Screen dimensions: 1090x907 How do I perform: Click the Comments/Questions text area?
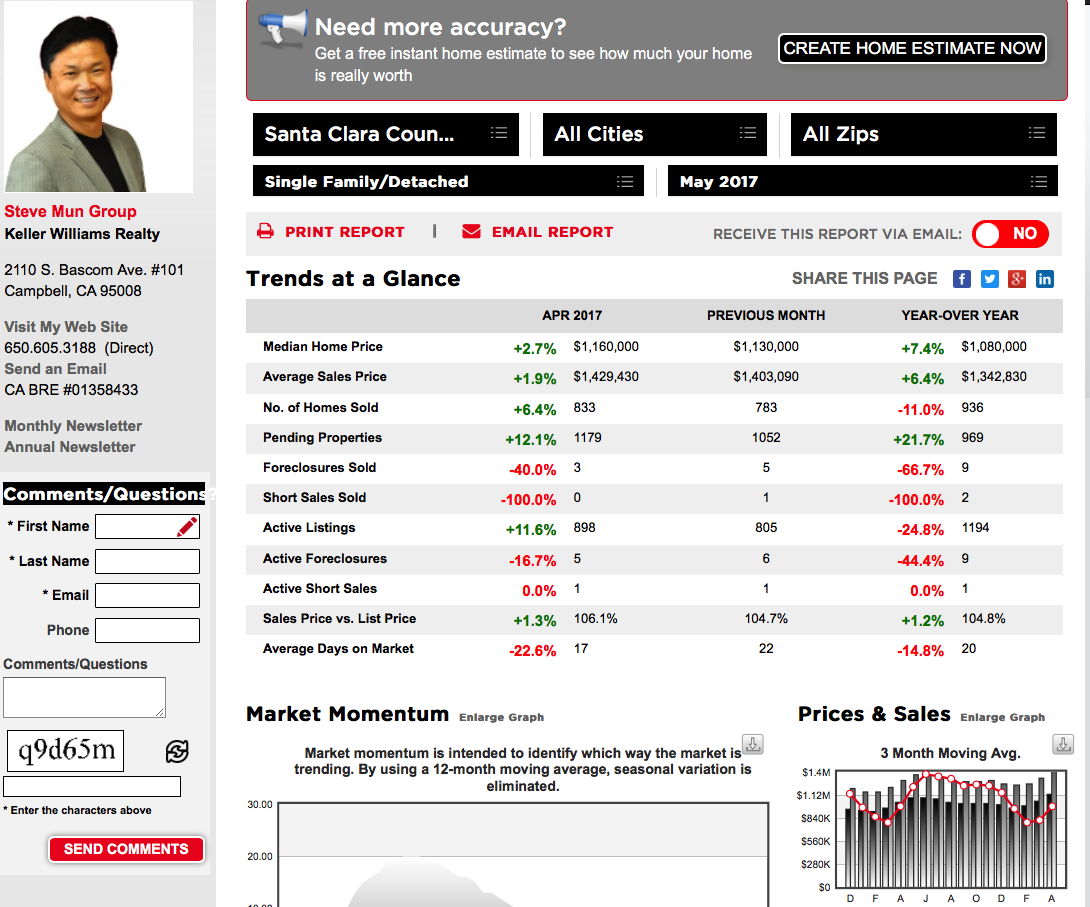[x=84, y=697]
